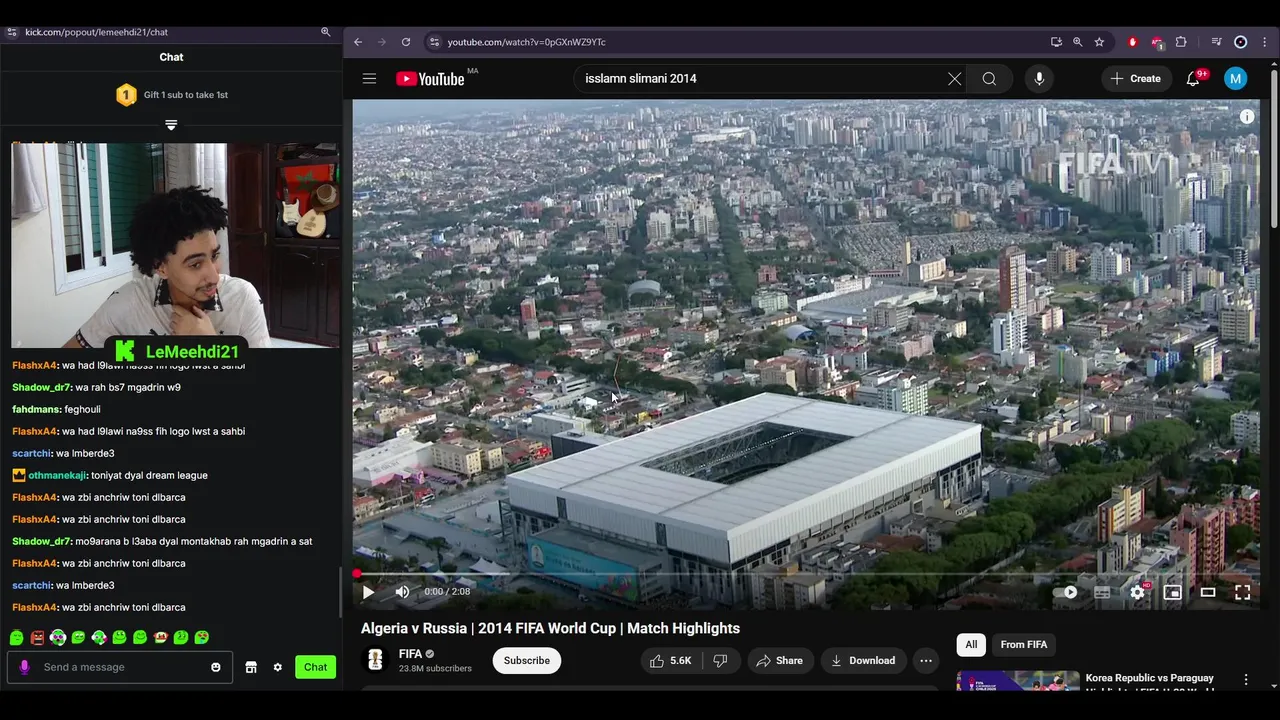Bookmark this page with star icon
The height and width of the screenshot is (720, 1280).
1099,42
